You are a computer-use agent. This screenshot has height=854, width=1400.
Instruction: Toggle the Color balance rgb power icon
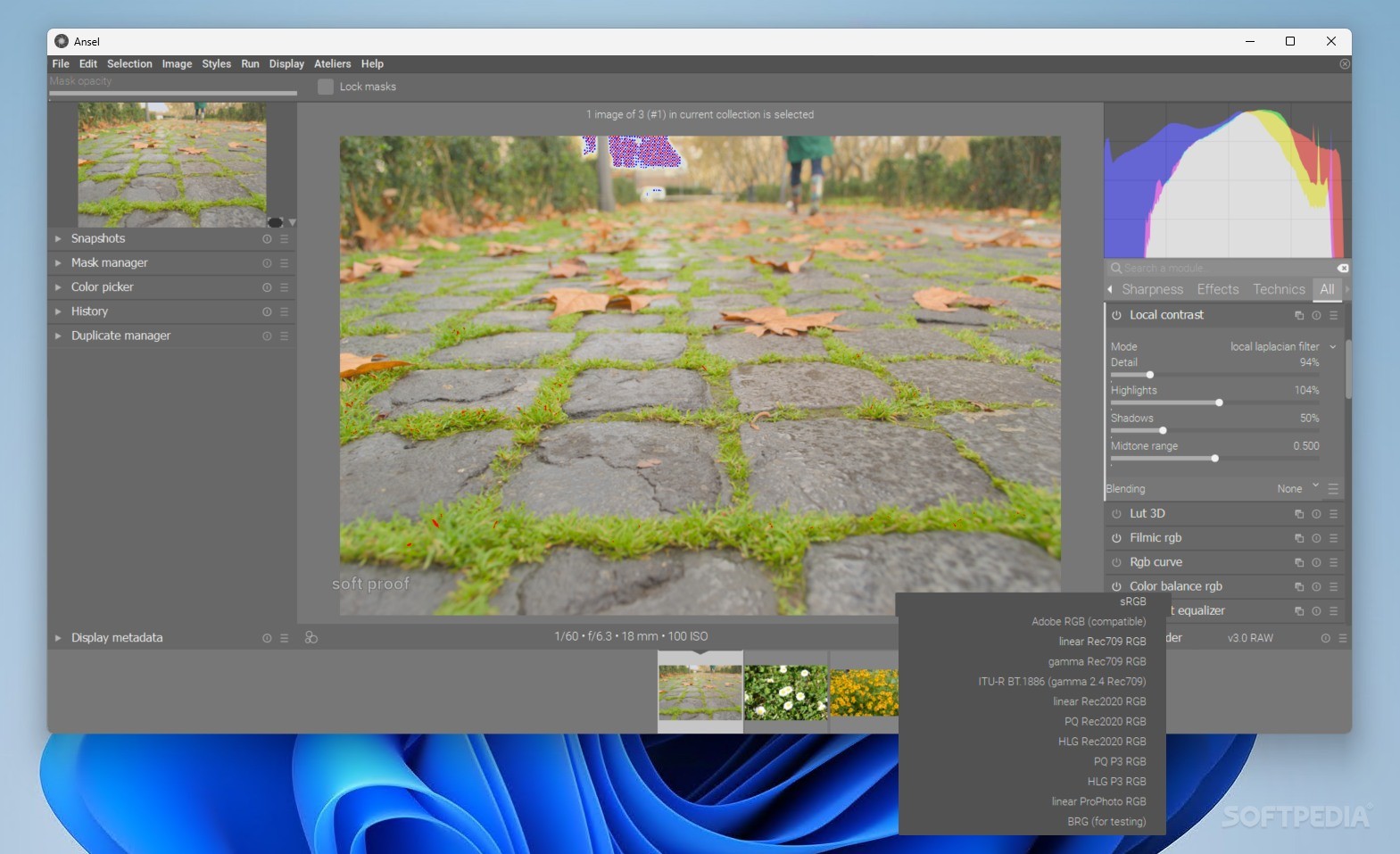point(1116,586)
